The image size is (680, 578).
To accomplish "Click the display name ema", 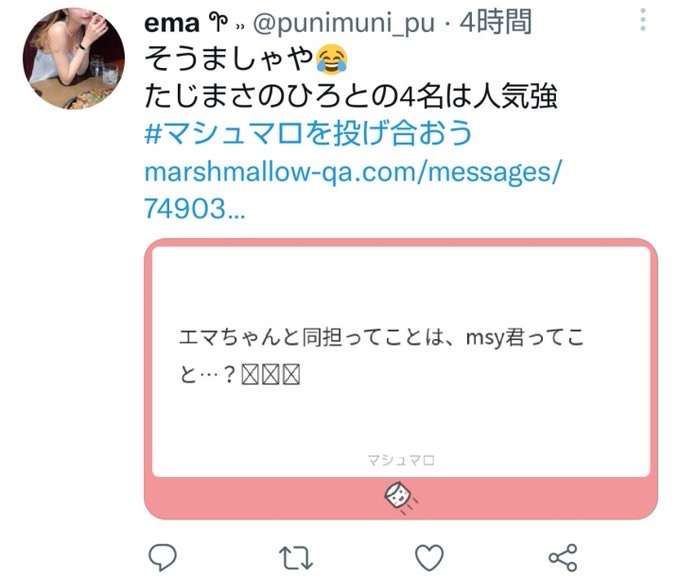I will [x=172, y=23].
